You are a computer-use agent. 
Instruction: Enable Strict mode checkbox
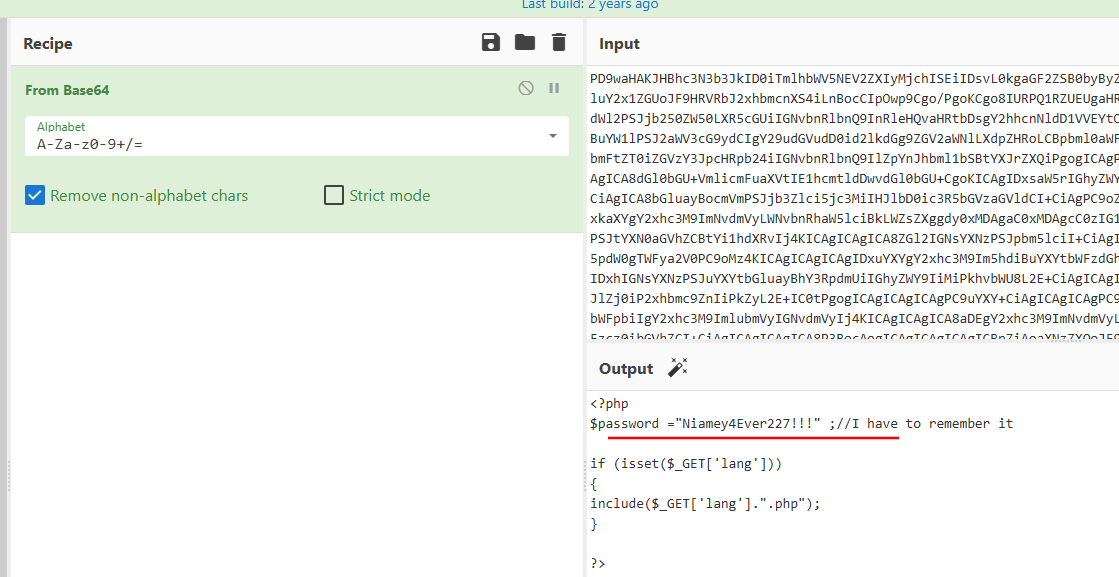[334, 195]
